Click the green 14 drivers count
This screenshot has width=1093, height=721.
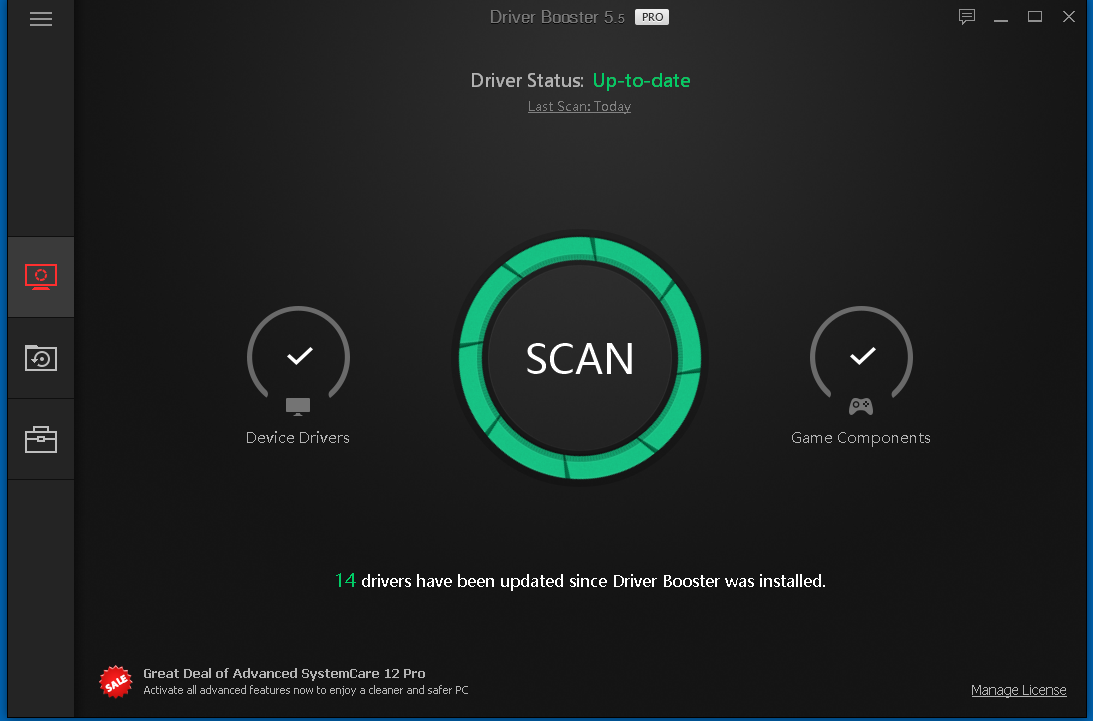coord(345,580)
